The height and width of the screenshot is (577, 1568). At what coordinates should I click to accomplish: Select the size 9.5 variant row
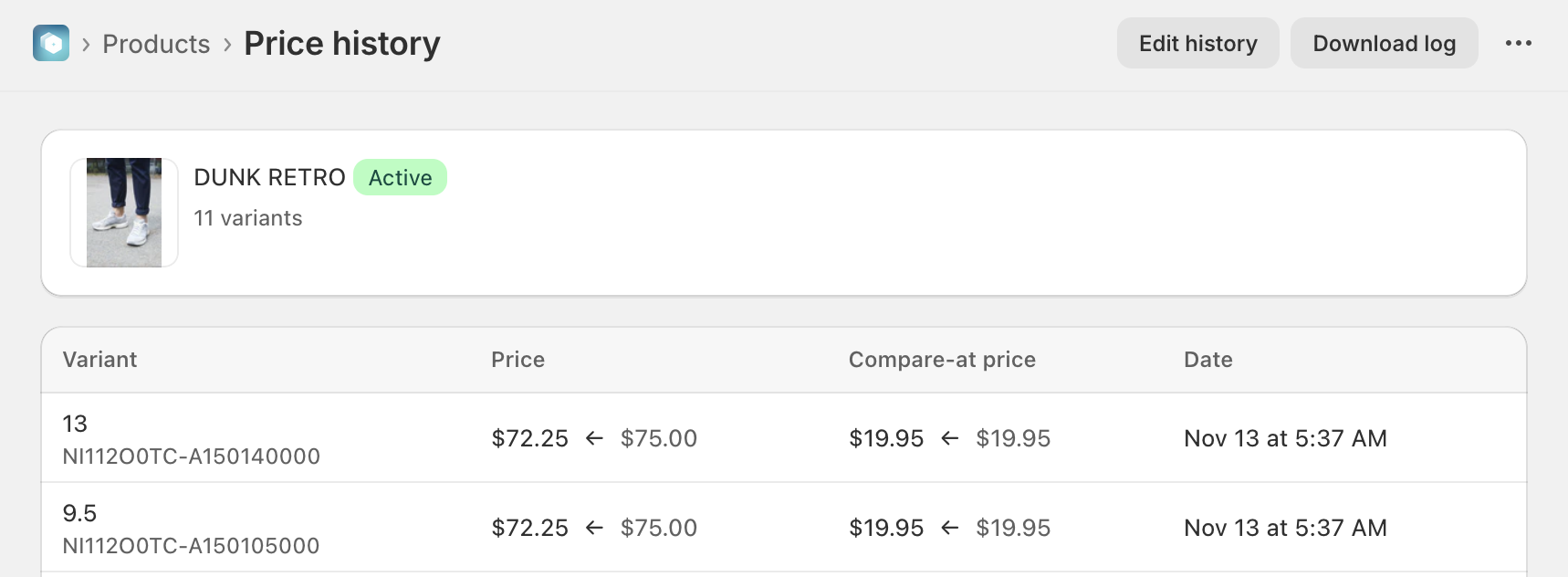pyautogui.click(x=79, y=513)
